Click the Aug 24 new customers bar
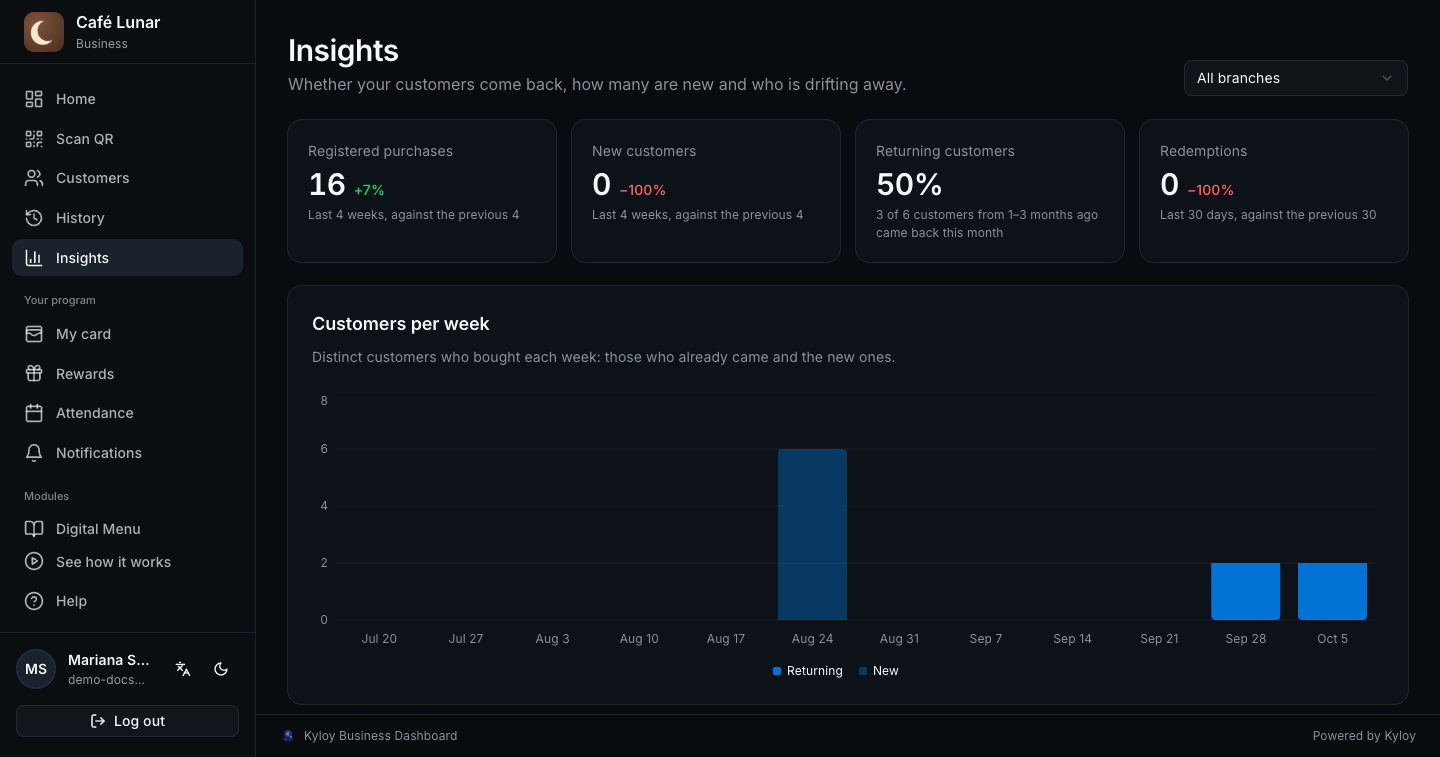This screenshot has width=1440, height=757. click(x=812, y=534)
